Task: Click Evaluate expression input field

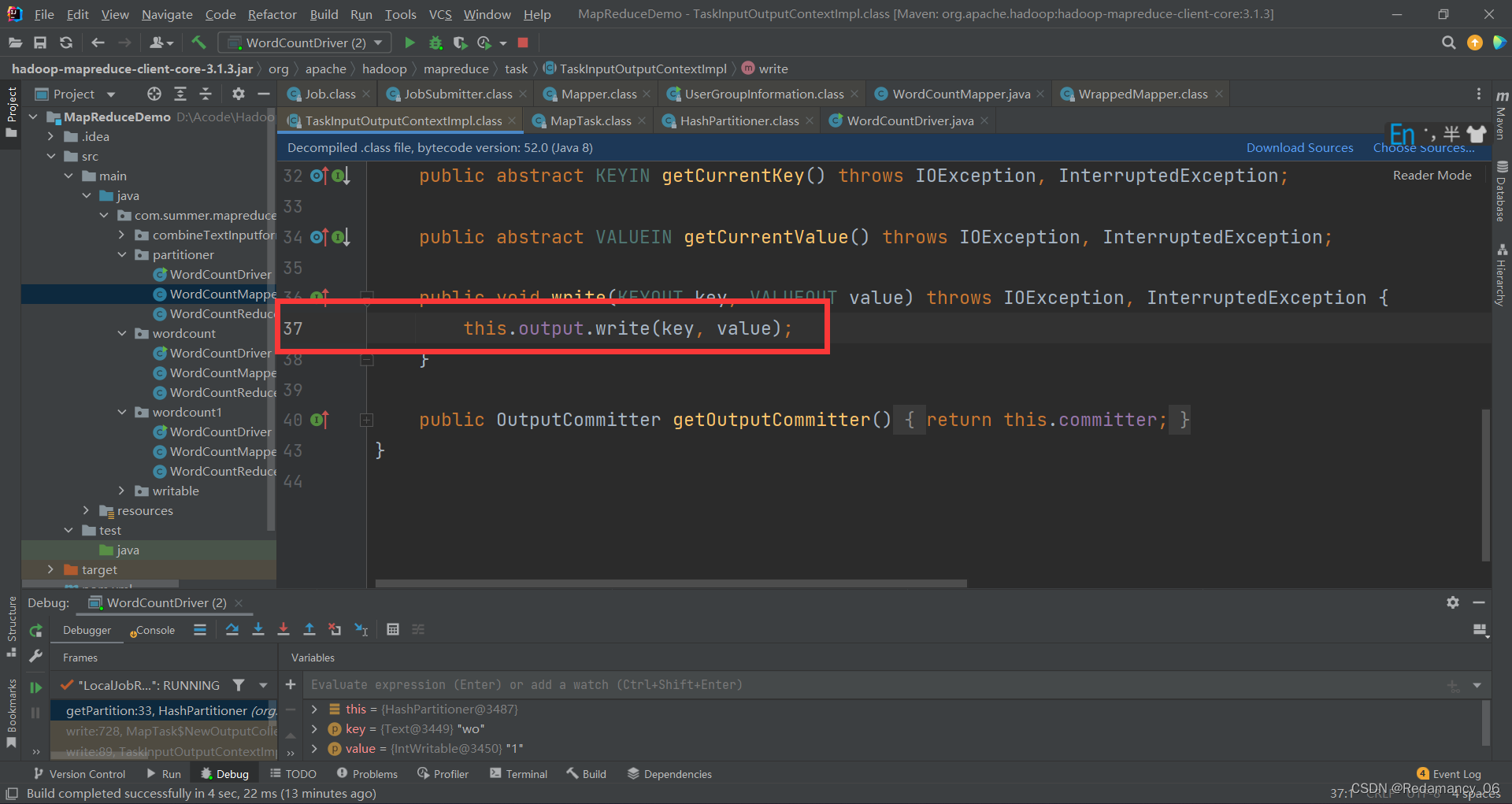Action: (x=874, y=685)
